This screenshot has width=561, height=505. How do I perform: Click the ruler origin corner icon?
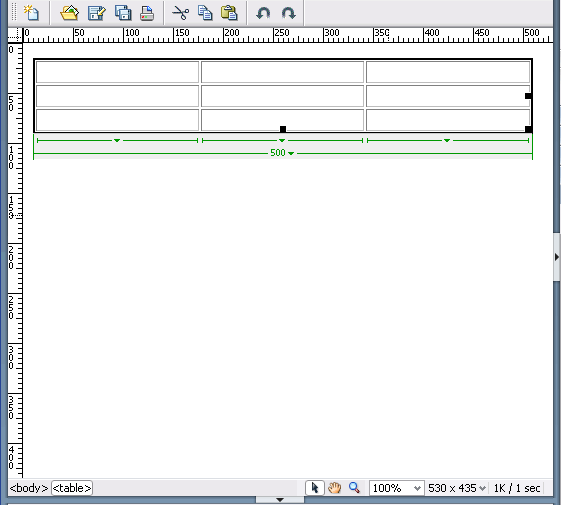click(x=15, y=35)
